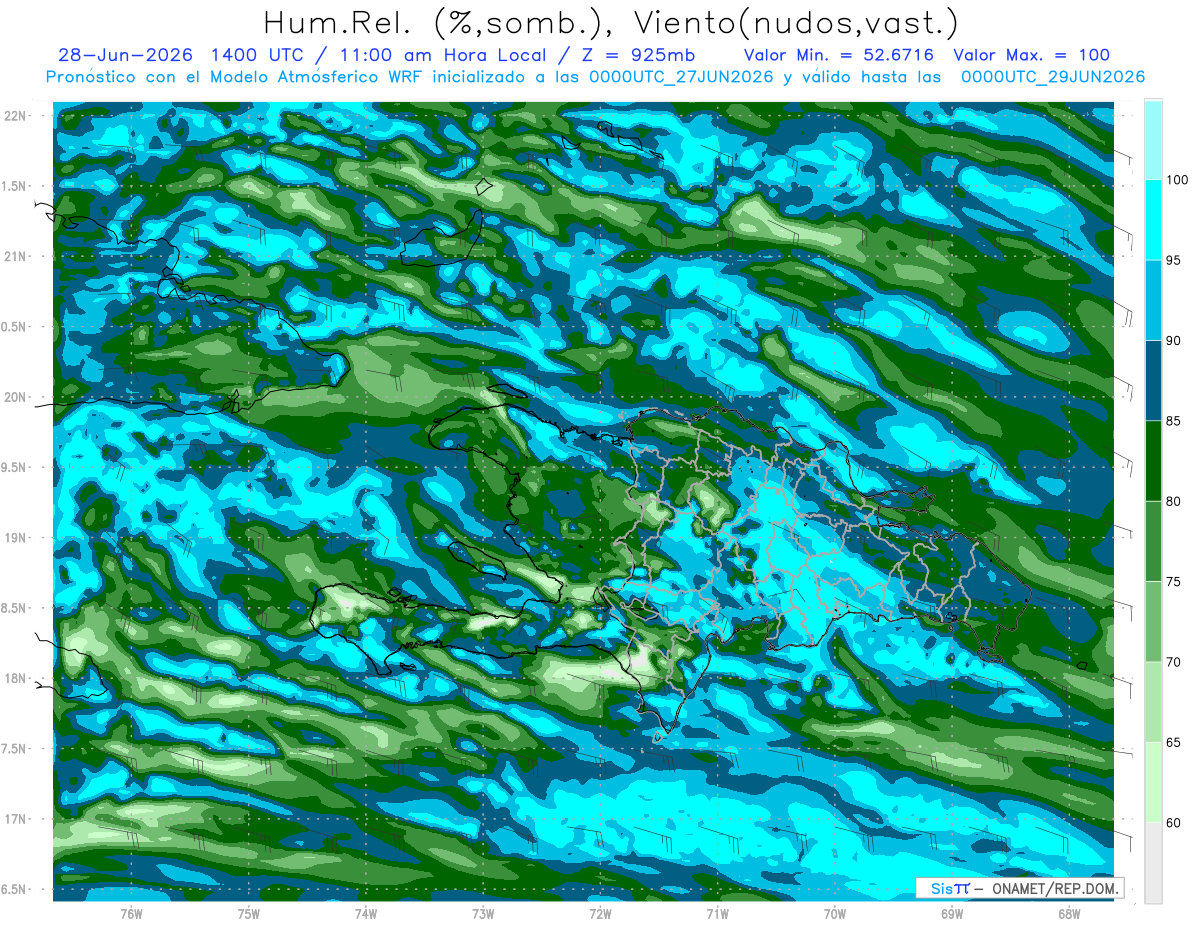
Task: Click the '73W' longitude label
Action: pyautogui.click(x=483, y=914)
